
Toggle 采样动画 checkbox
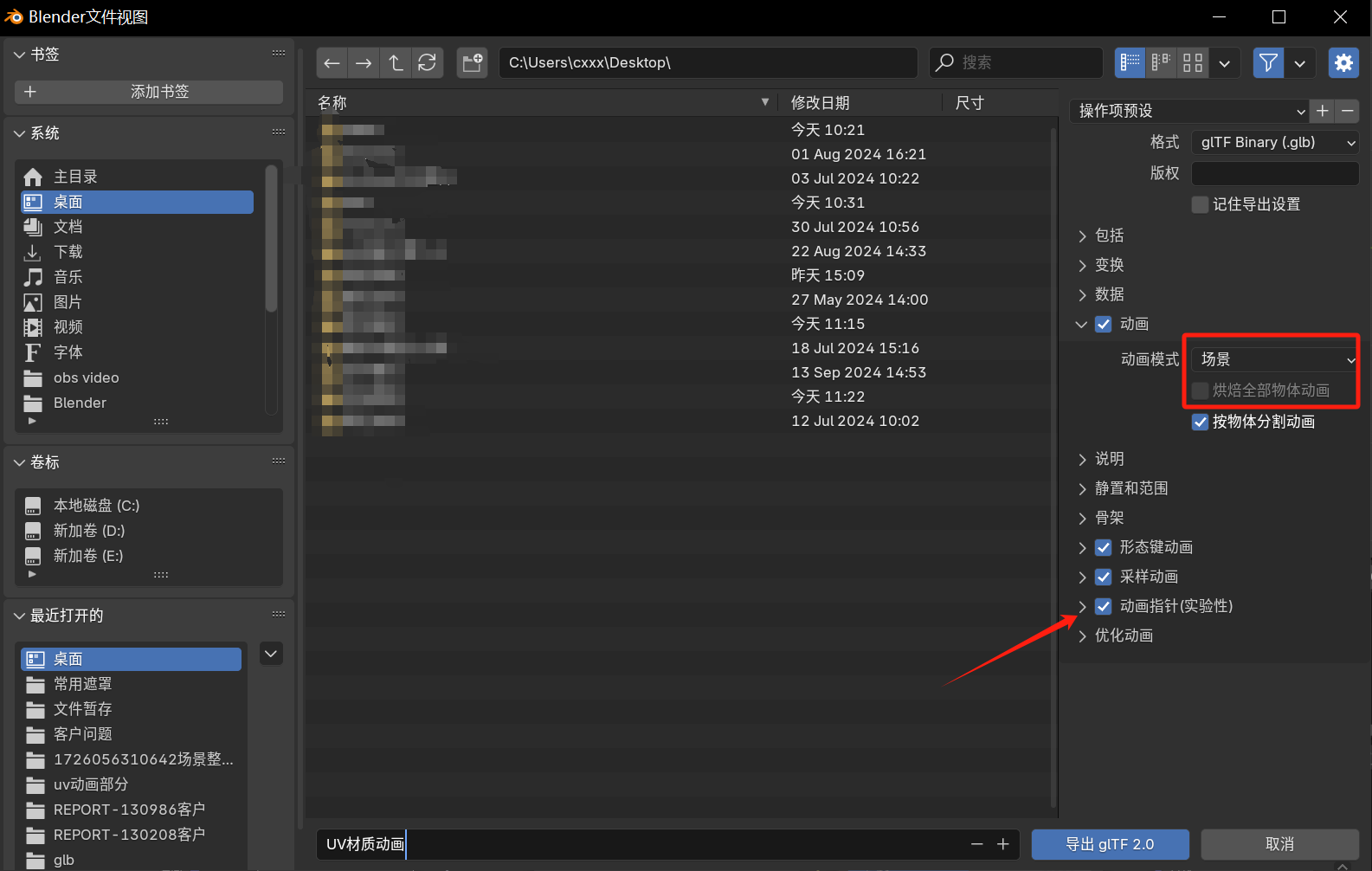tap(1104, 577)
